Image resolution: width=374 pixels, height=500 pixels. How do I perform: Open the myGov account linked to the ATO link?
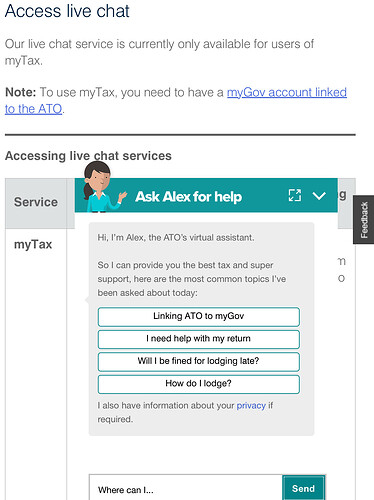[176, 100]
